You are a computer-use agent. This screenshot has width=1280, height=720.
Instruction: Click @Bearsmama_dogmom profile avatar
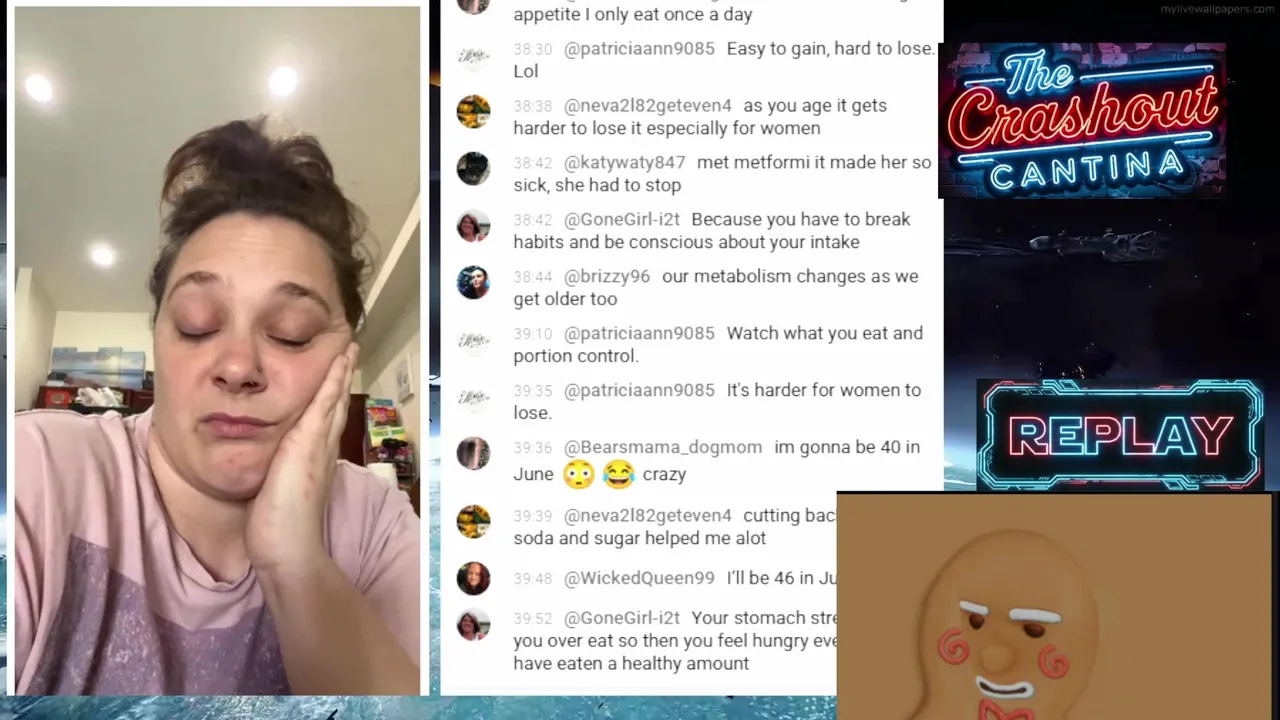tap(473, 454)
